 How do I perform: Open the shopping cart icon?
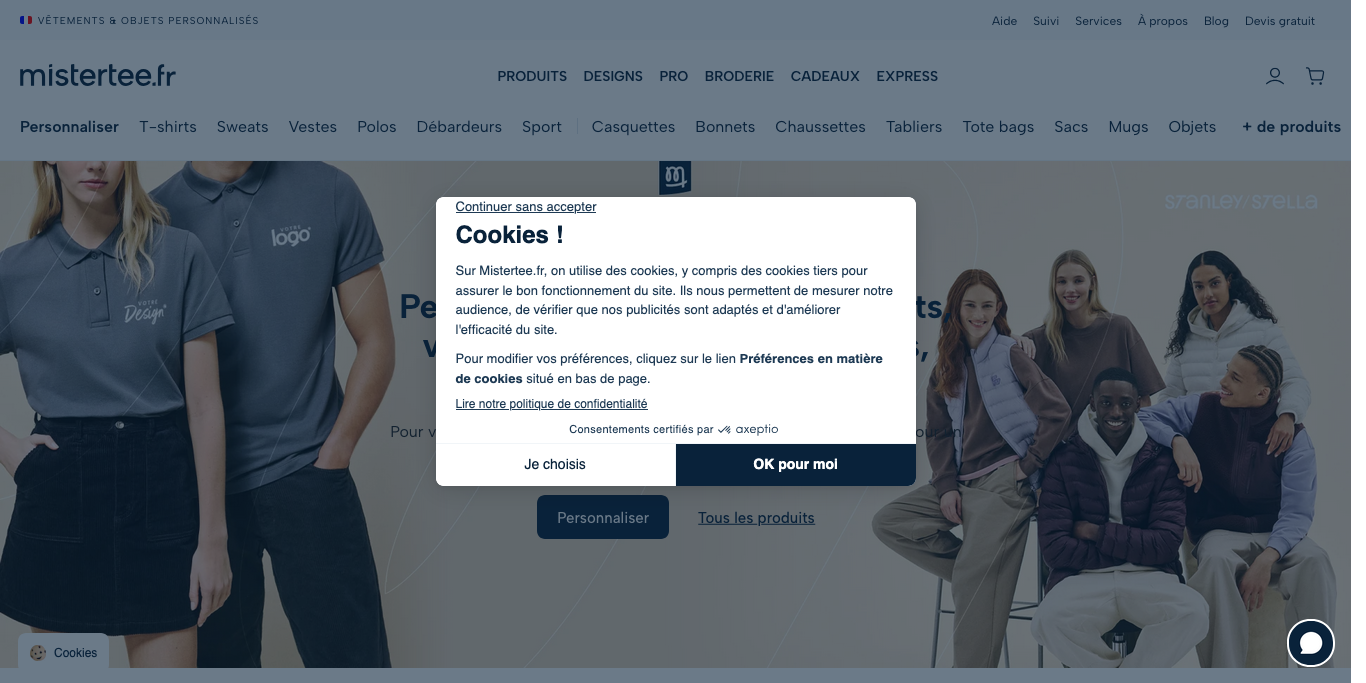(x=1315, y=76)
